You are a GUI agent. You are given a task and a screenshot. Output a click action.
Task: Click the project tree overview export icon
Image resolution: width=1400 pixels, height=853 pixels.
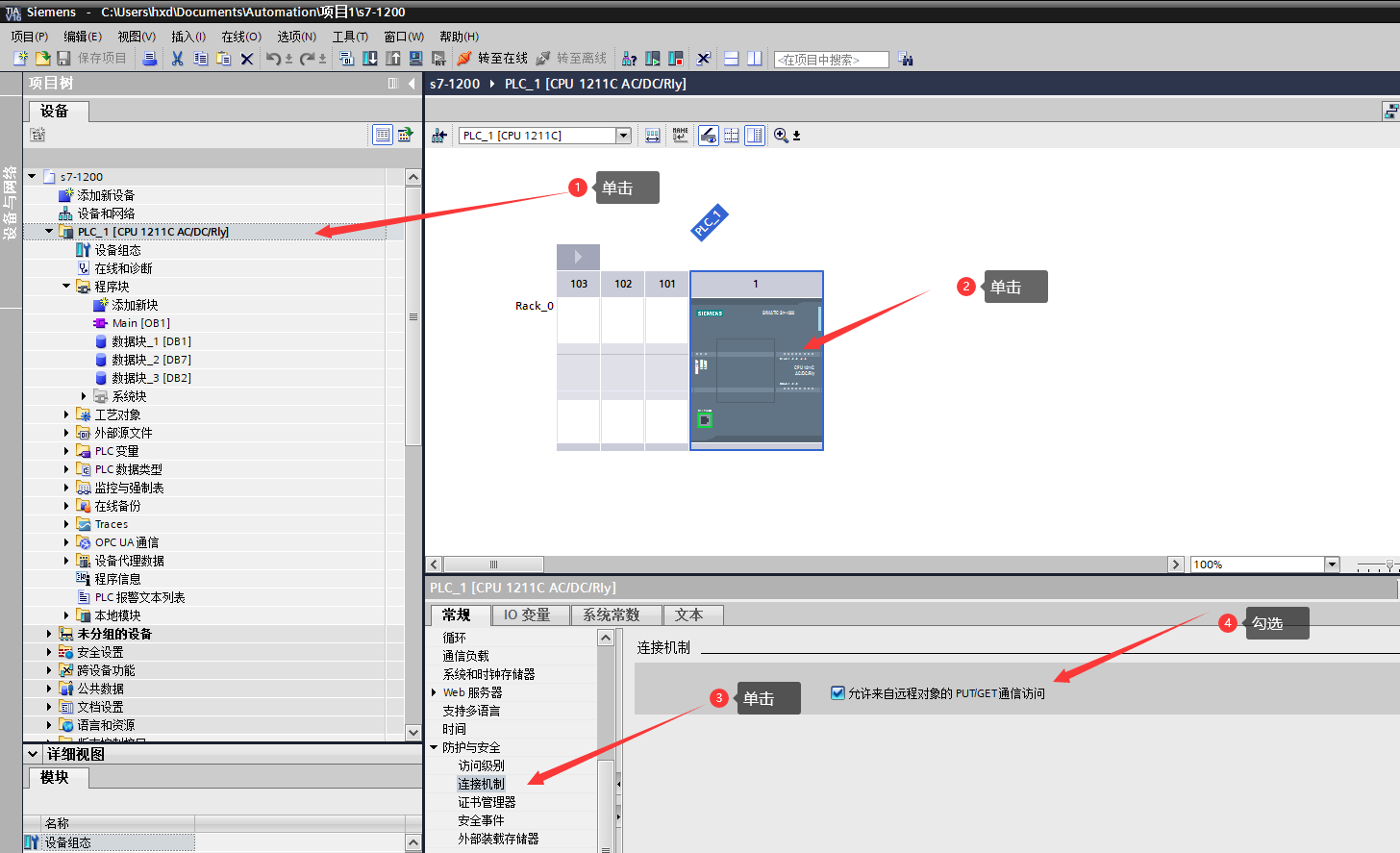[406, 135]
